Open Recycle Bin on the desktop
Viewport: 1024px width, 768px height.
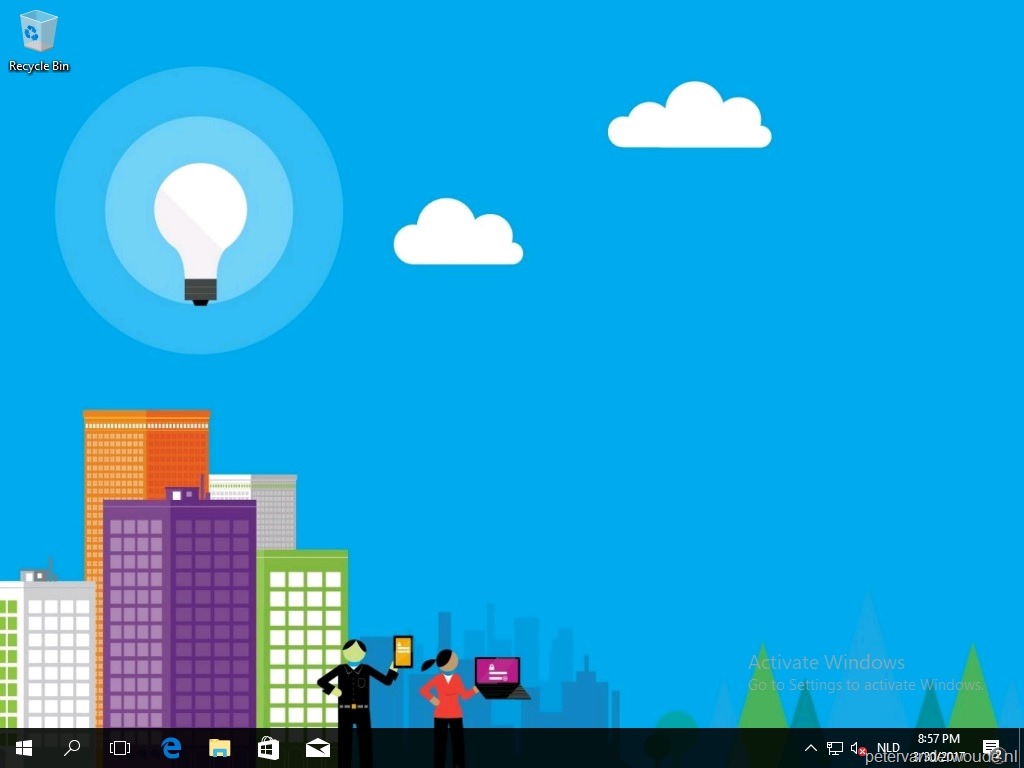click(38, 32)
